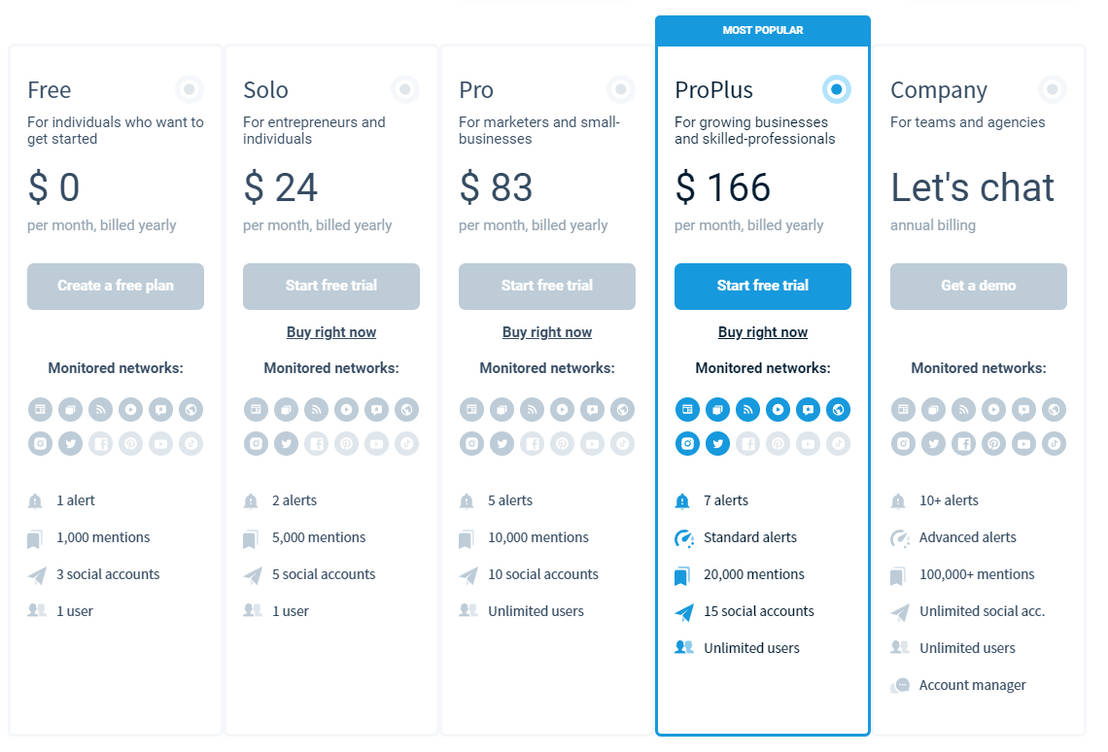
Task: Click the Account manager chat icon
Action: point(901,685)
